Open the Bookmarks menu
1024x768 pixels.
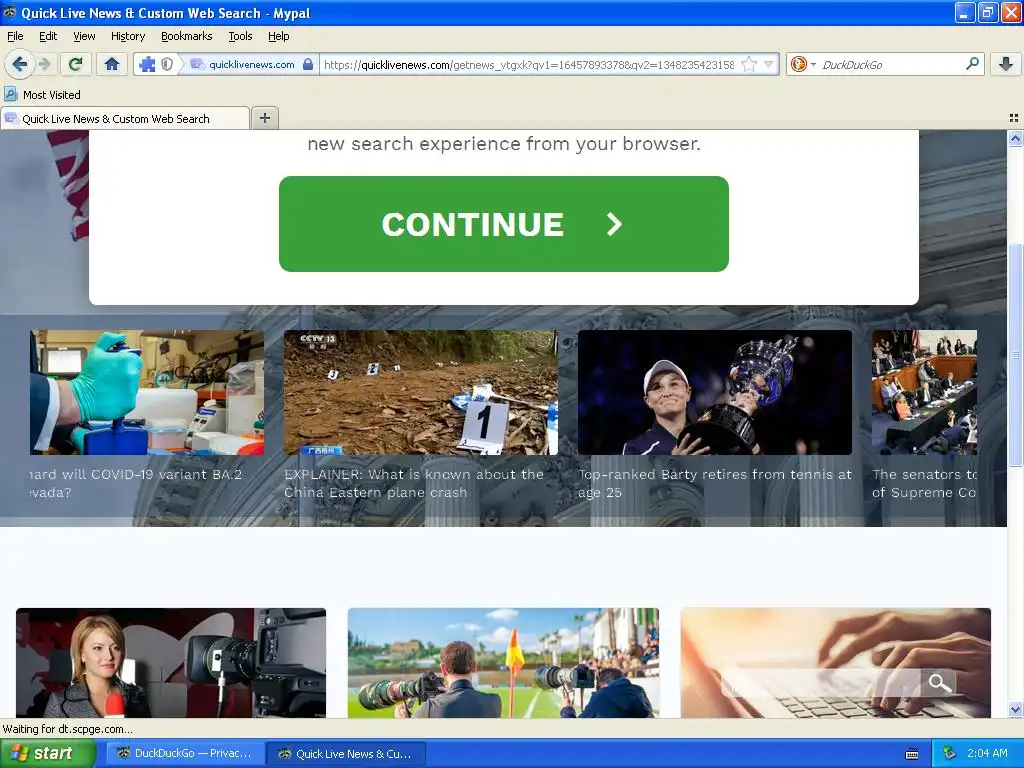coord(186,36)
